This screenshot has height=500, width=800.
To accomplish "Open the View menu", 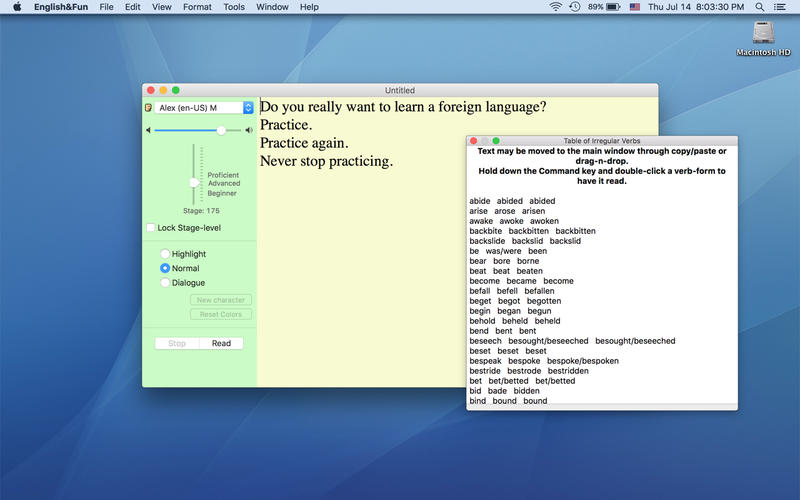I will point(161,7).
